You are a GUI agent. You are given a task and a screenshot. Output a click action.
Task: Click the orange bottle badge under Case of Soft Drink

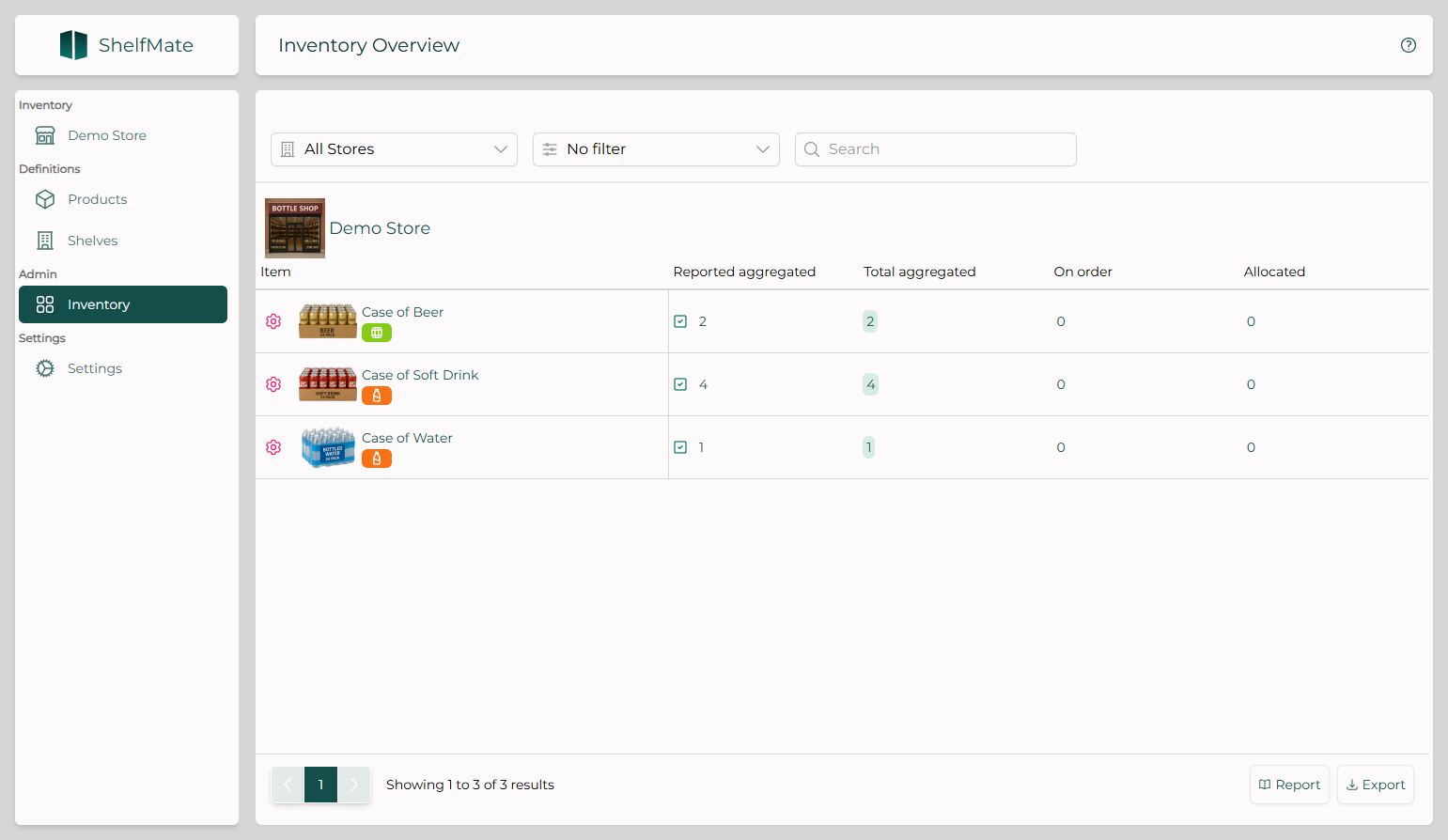click(x=377, y=396)
